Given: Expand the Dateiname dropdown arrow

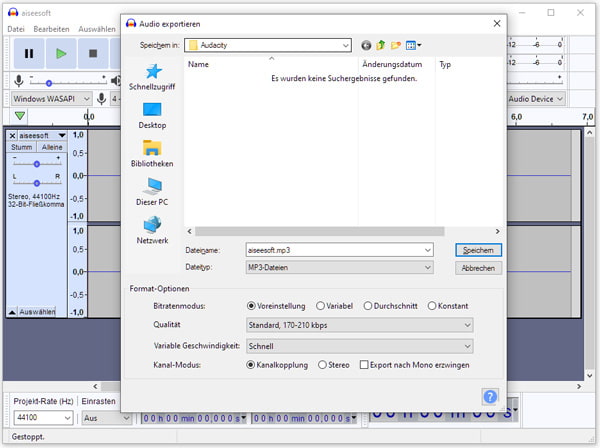Looking at the screenshot, I should click(427, 250).
